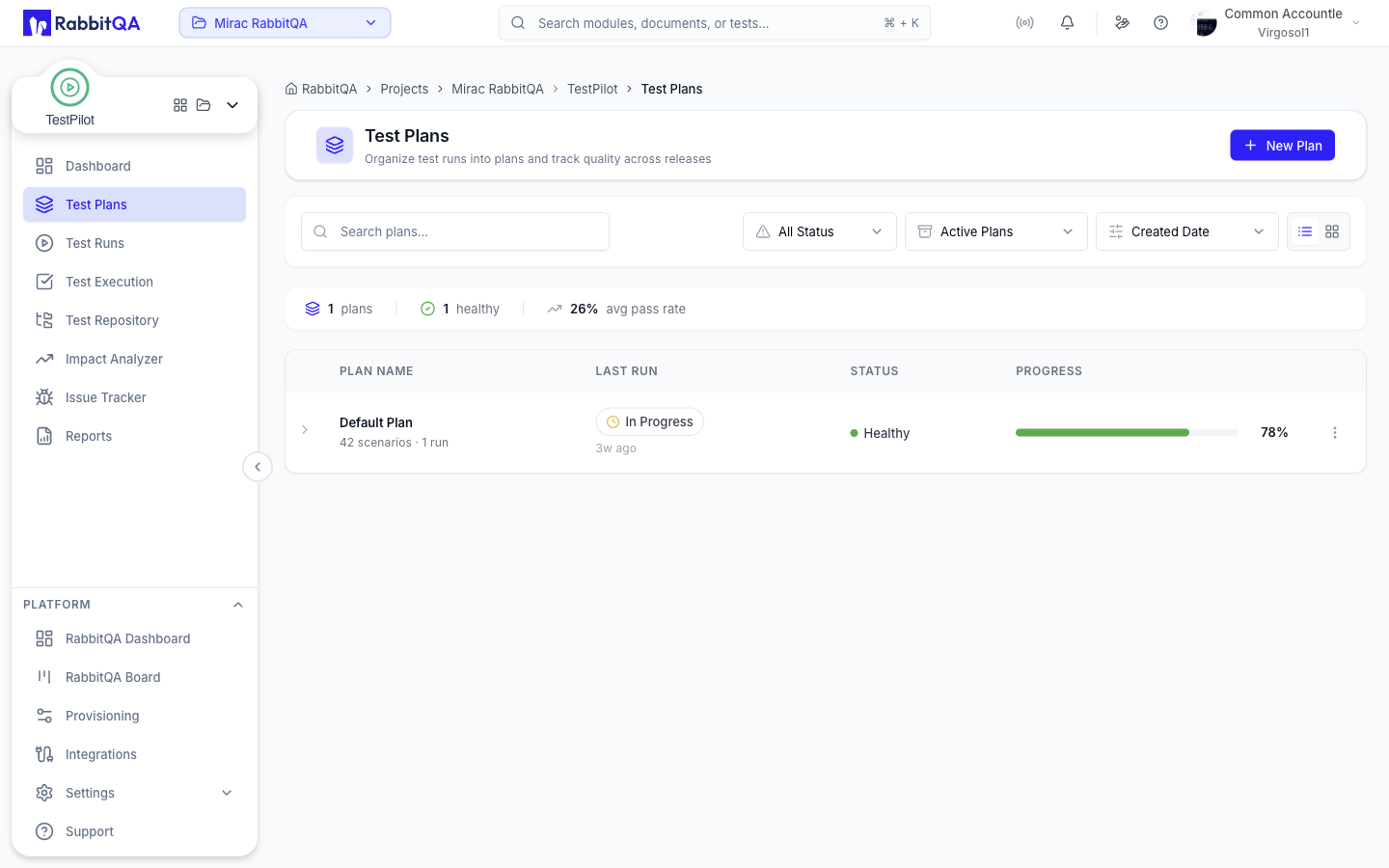Expand the Default Plan row chevron

tap(305, 430)
